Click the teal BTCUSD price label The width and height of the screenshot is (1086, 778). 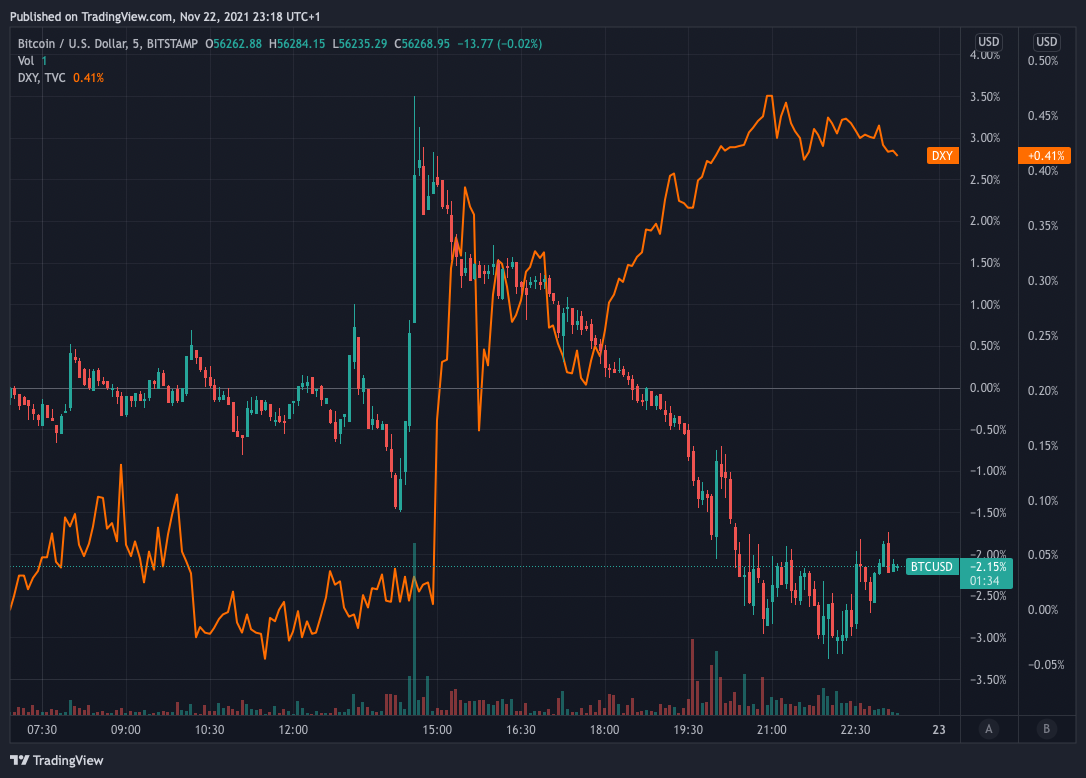931,567
